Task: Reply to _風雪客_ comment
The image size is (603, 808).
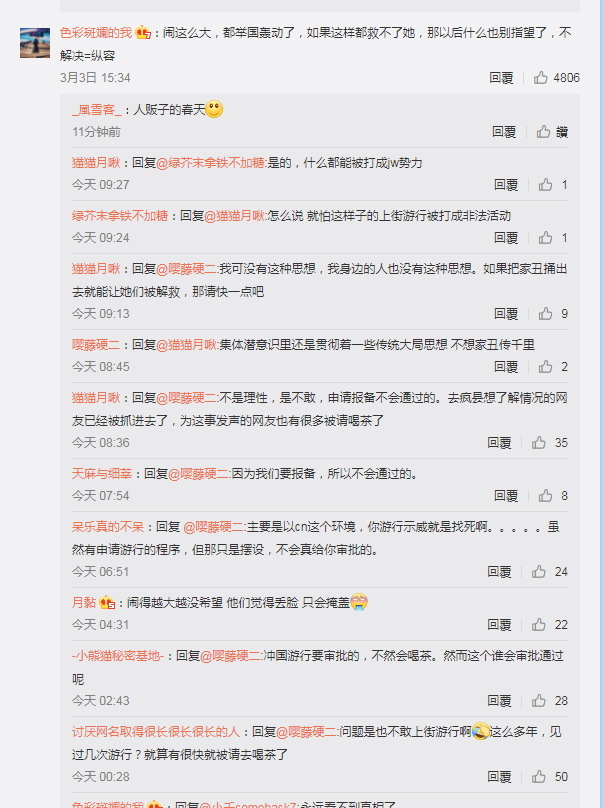Action: [504, 132]
